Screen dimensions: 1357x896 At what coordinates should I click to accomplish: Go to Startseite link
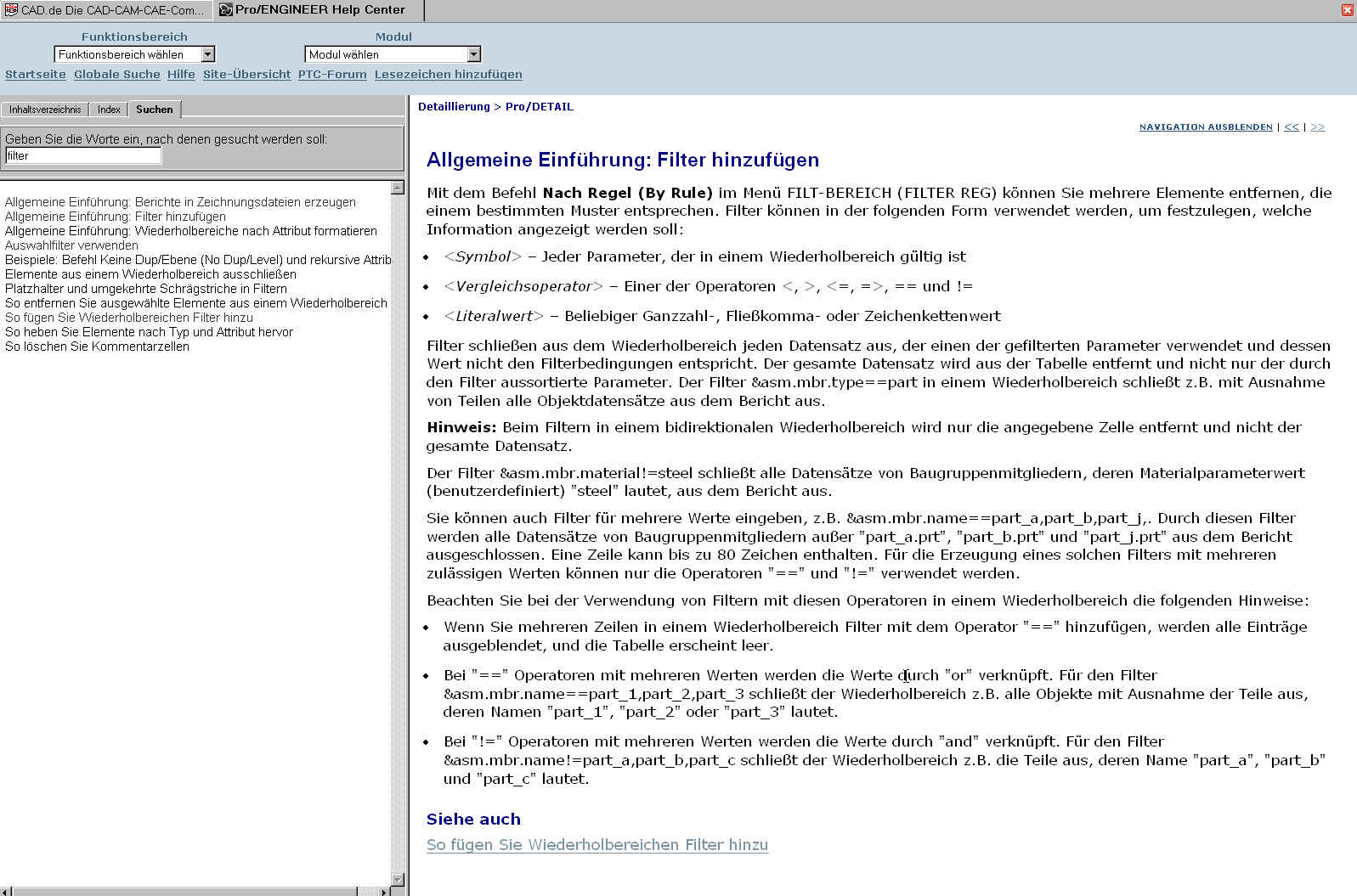(36, 75)
